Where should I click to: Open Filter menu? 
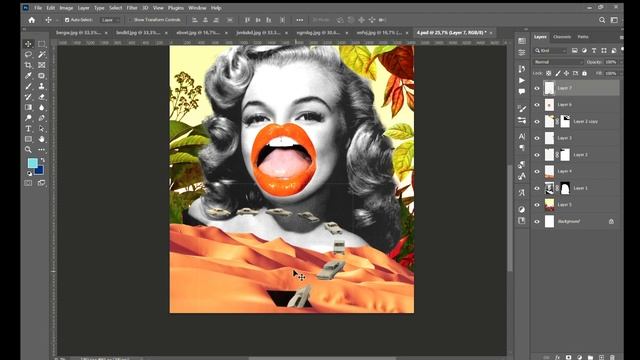point(132,8)
